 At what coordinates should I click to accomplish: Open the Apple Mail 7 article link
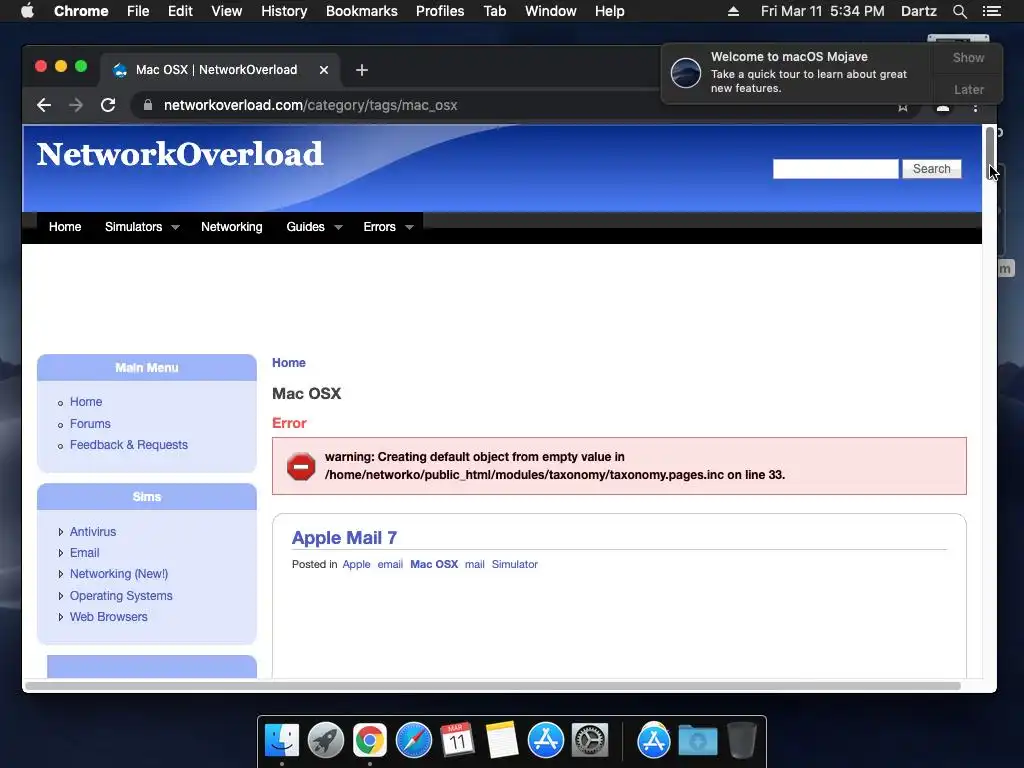[344, 537]
